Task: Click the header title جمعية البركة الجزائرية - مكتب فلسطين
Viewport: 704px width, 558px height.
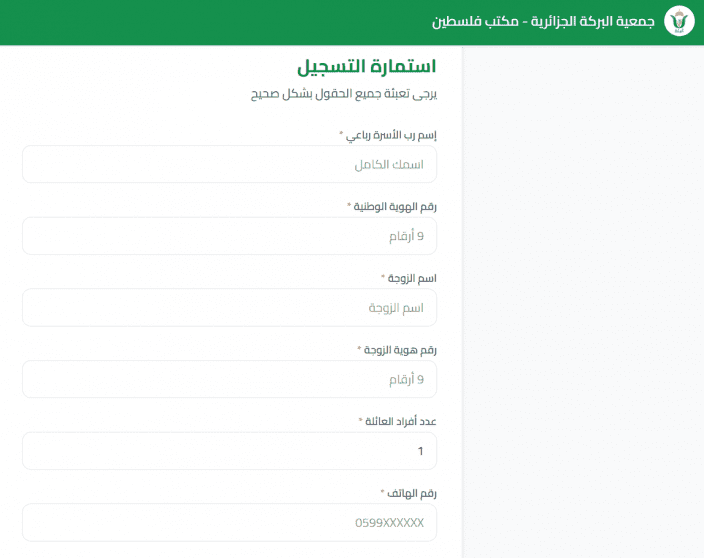Action: [x=543, y=21]
